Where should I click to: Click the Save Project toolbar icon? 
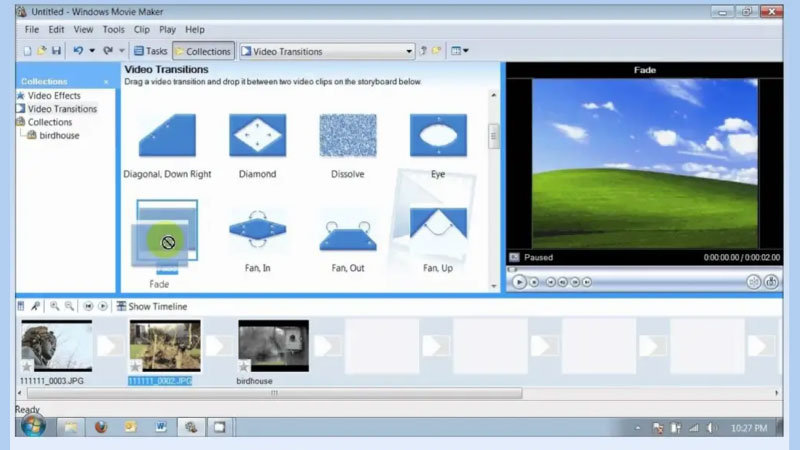(56, 51)
